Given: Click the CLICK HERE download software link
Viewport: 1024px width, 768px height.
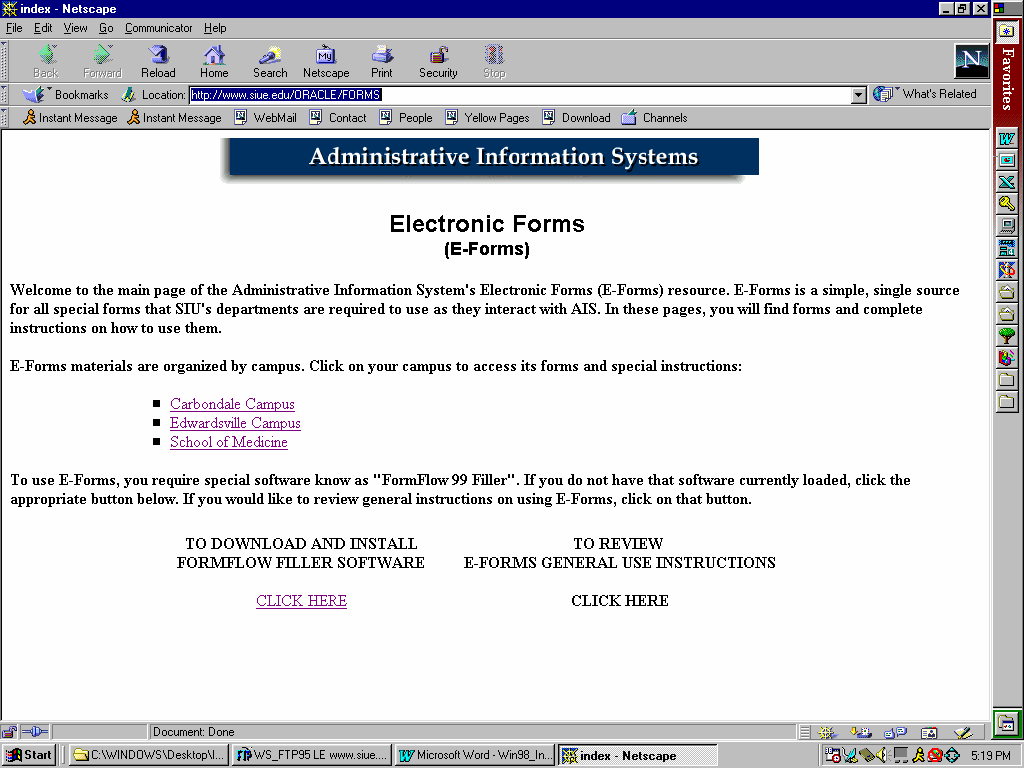Looking at the screenshot, I should click(x=301, y=601).
